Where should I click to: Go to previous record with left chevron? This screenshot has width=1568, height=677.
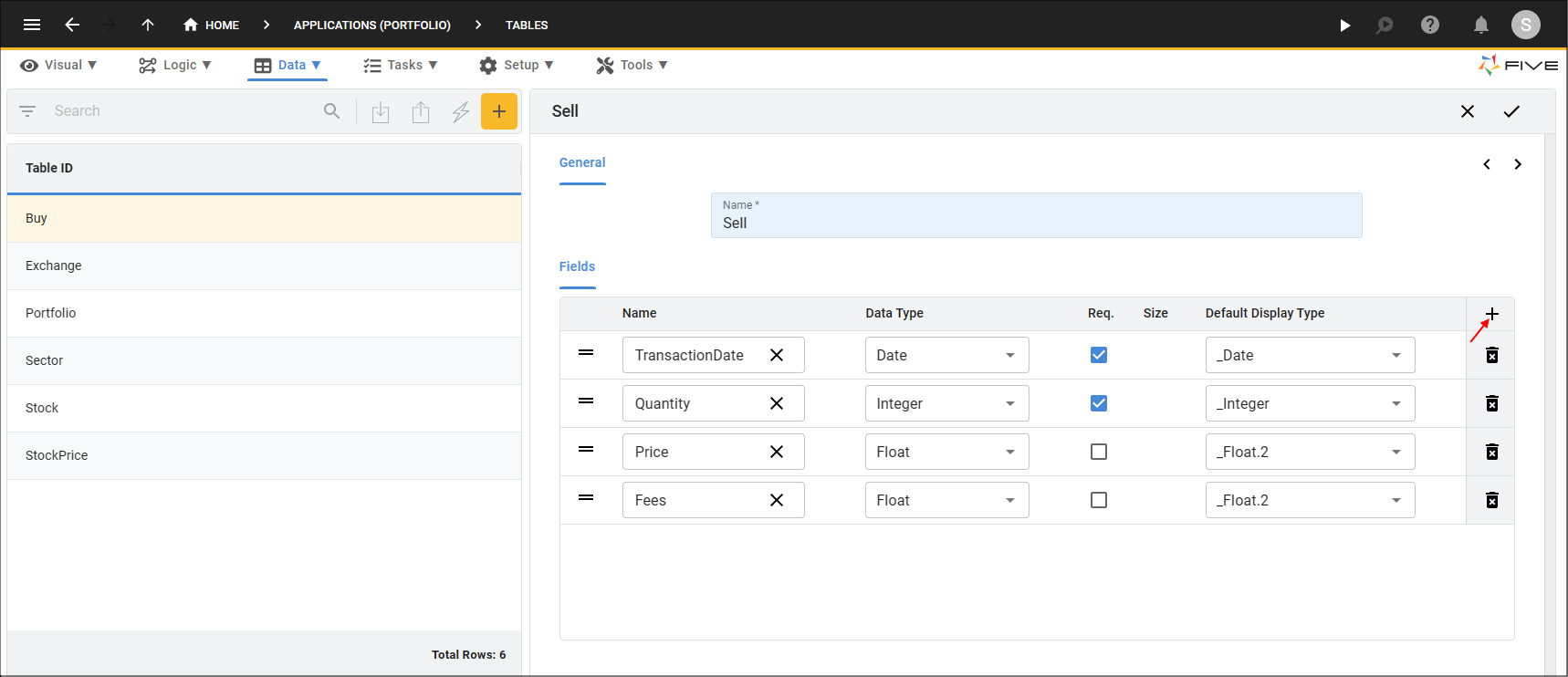[x=1487, y=164]
